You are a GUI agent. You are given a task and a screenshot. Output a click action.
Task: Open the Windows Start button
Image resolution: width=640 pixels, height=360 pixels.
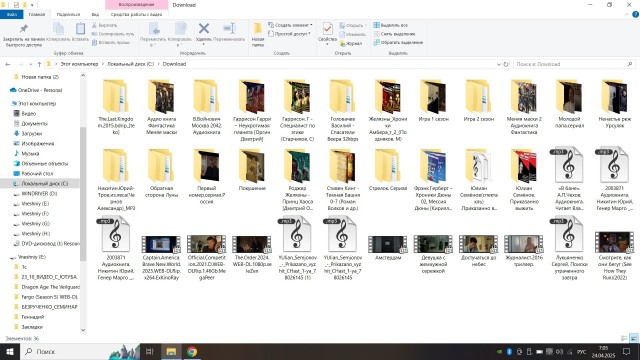click(10, 351)
